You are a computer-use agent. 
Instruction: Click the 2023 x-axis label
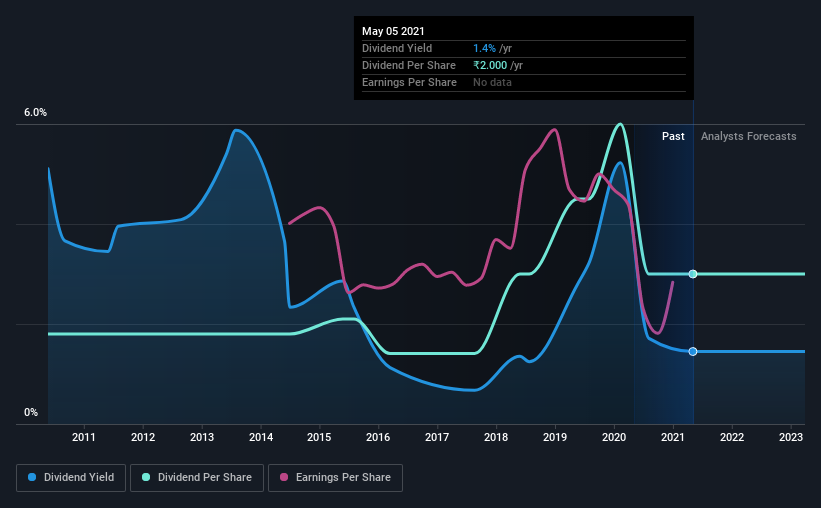coord(791,437)
